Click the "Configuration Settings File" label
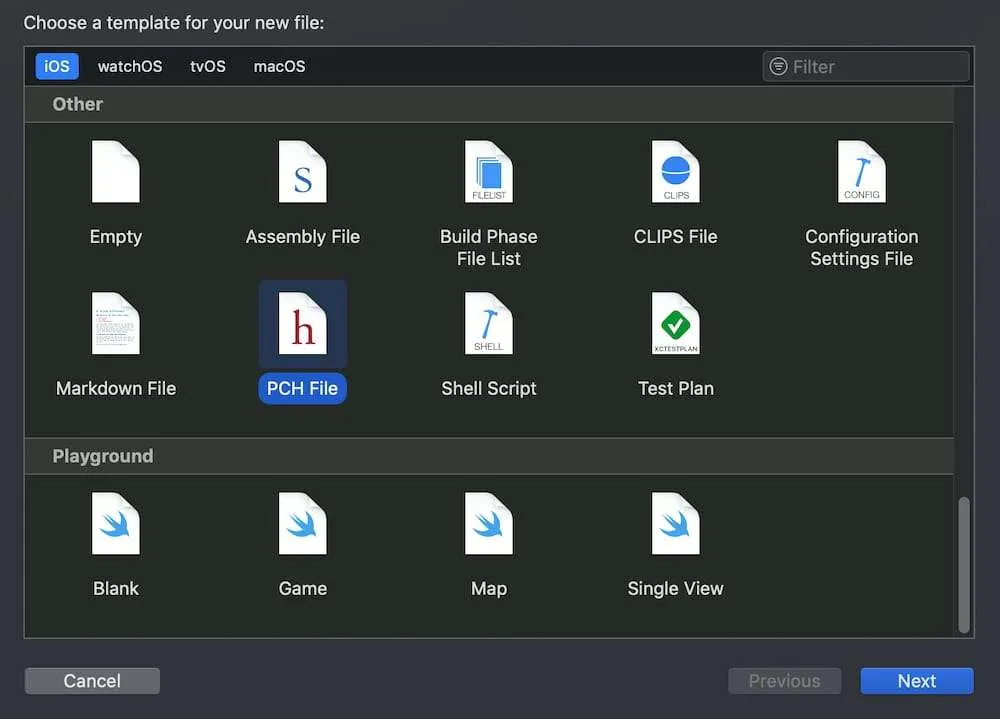 tap(862, 248)
